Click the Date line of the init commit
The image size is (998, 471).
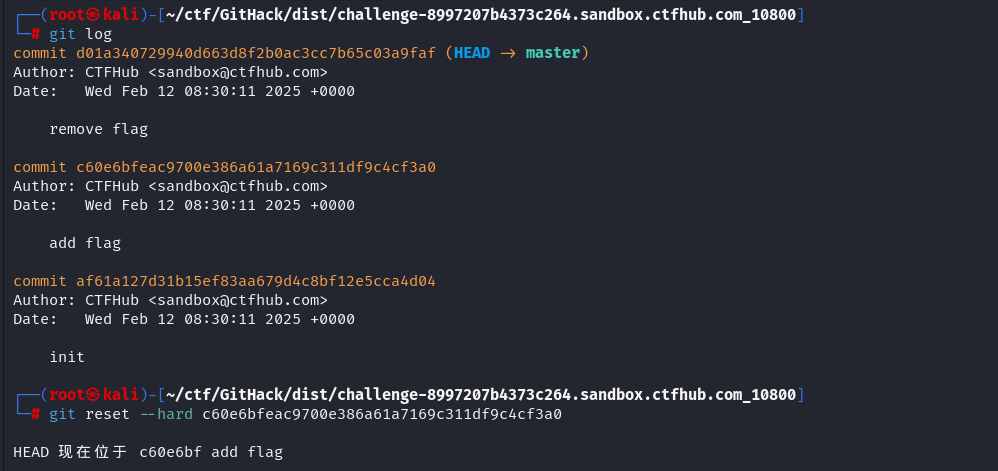tap(184, 319)
